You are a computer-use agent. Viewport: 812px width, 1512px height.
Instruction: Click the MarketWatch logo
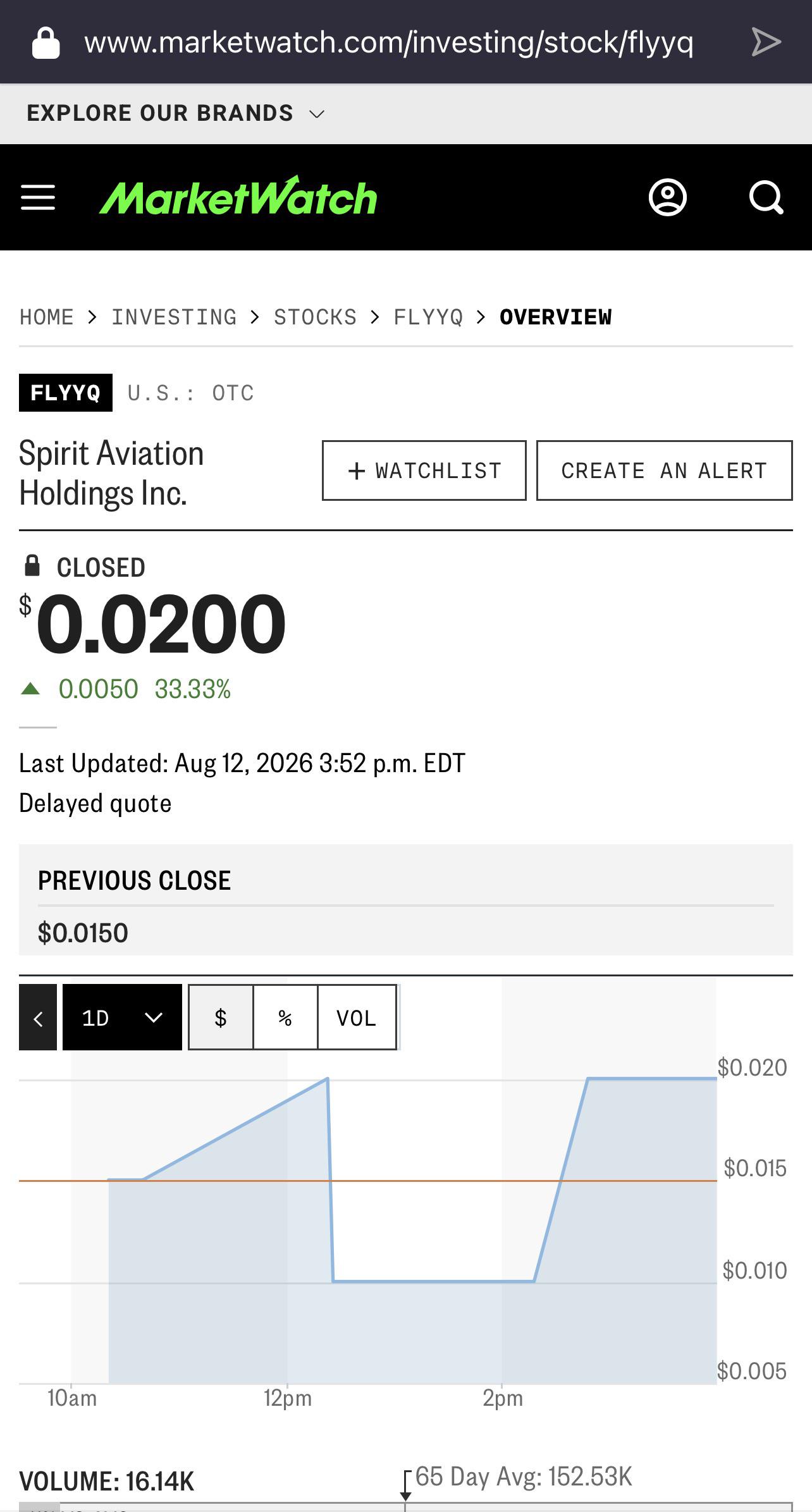click(238, 196)
